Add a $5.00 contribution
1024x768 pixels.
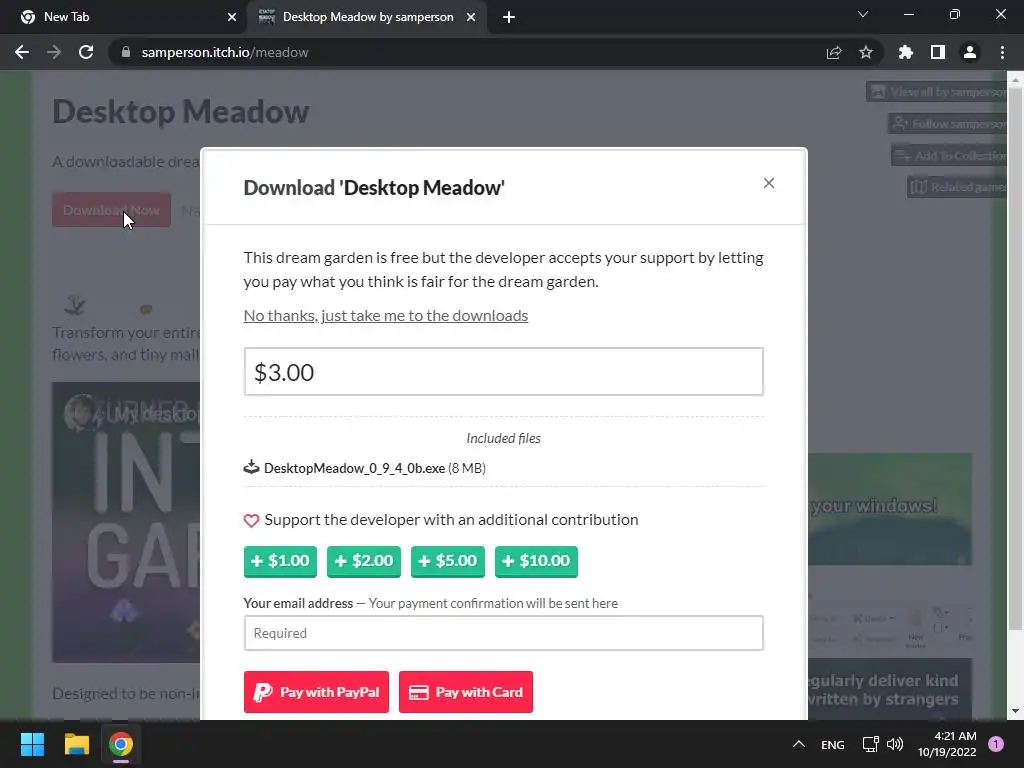click(447, 561)
